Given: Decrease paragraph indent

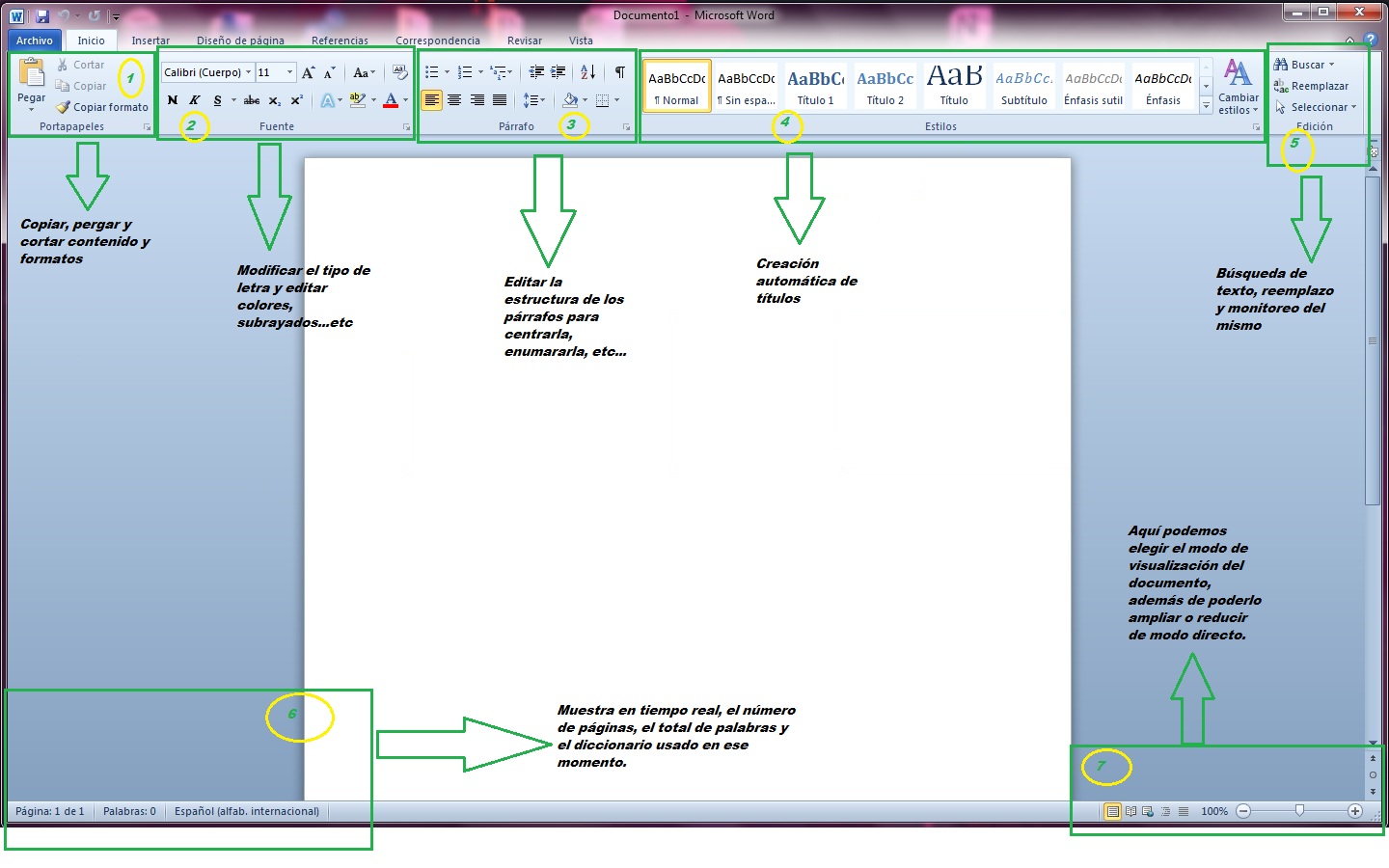Looking at the screenshot, I should 536,72.
